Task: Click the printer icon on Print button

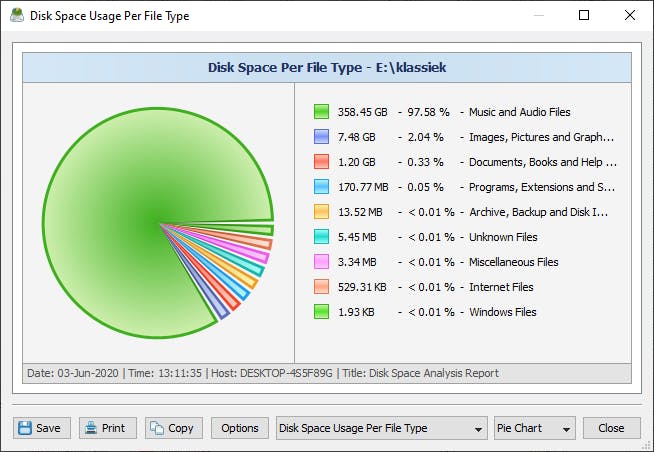Action: pos(90,428)
